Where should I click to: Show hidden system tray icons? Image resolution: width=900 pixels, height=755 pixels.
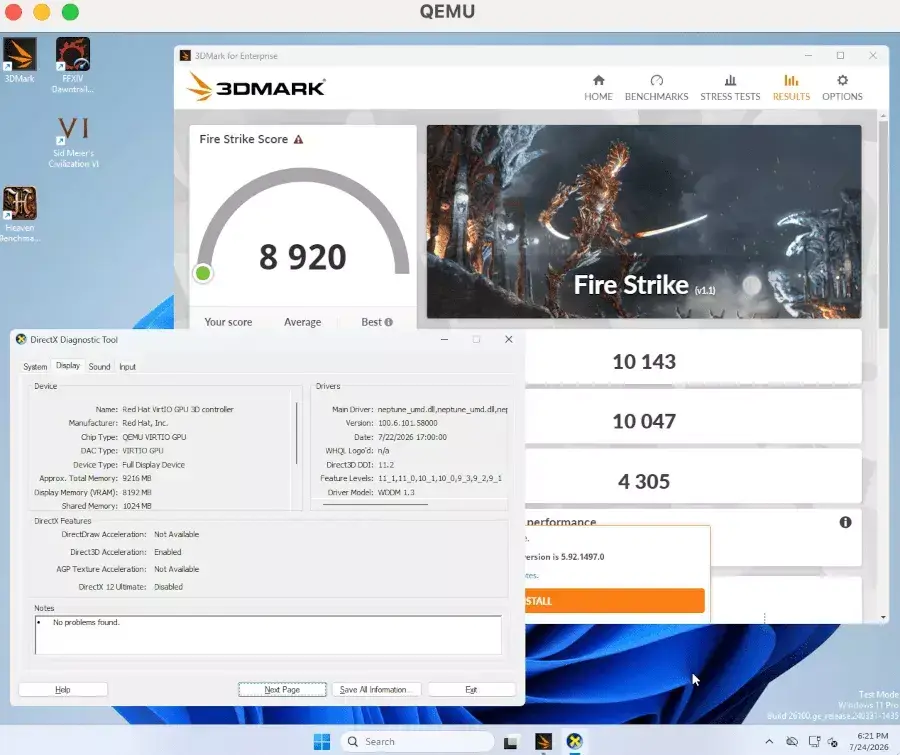click(769, 742)
